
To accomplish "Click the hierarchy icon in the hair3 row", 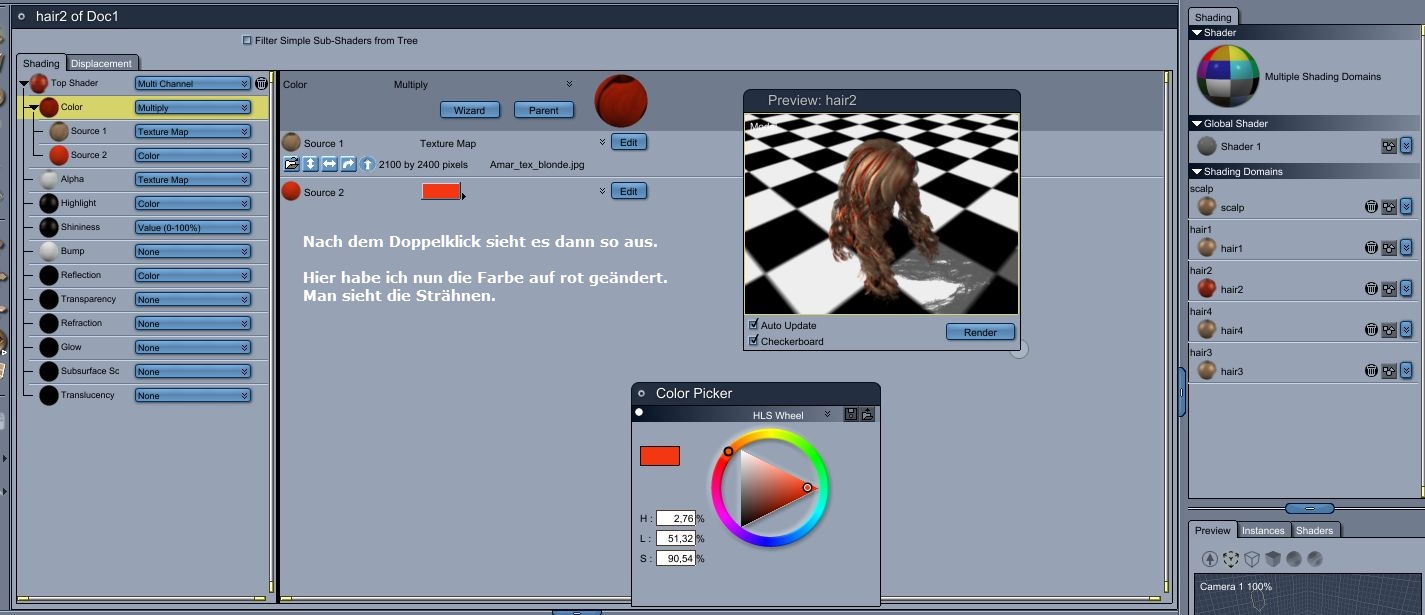I will (1389, 371).
